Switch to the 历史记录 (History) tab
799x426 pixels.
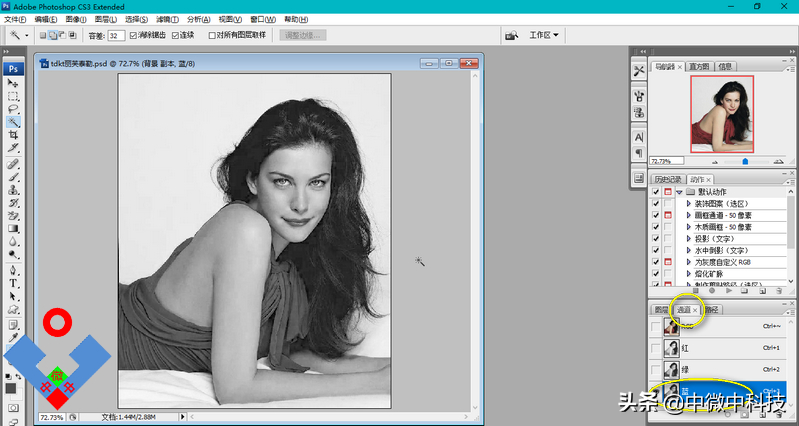(667, 179)
